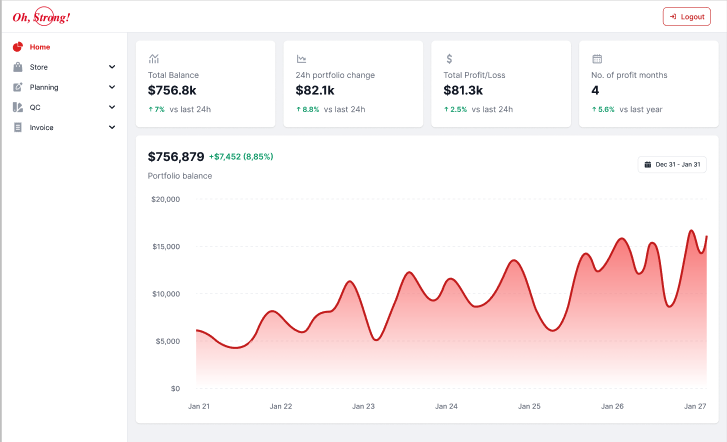Expand the Store menu chevron
The width and height of the screenshot is (727, 442).
click(x=112, y=67)
